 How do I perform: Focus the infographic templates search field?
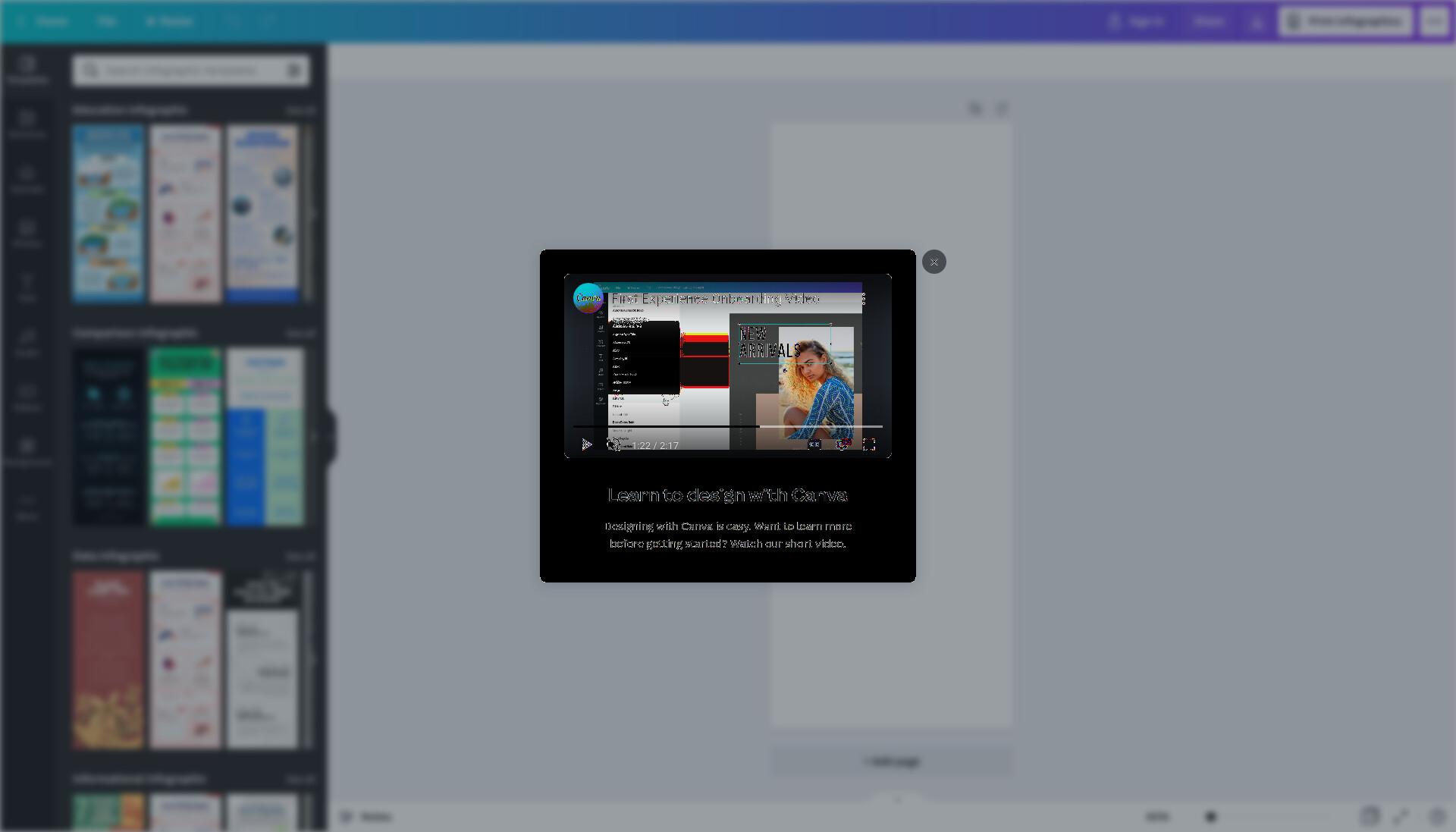(x=191, y=71)
